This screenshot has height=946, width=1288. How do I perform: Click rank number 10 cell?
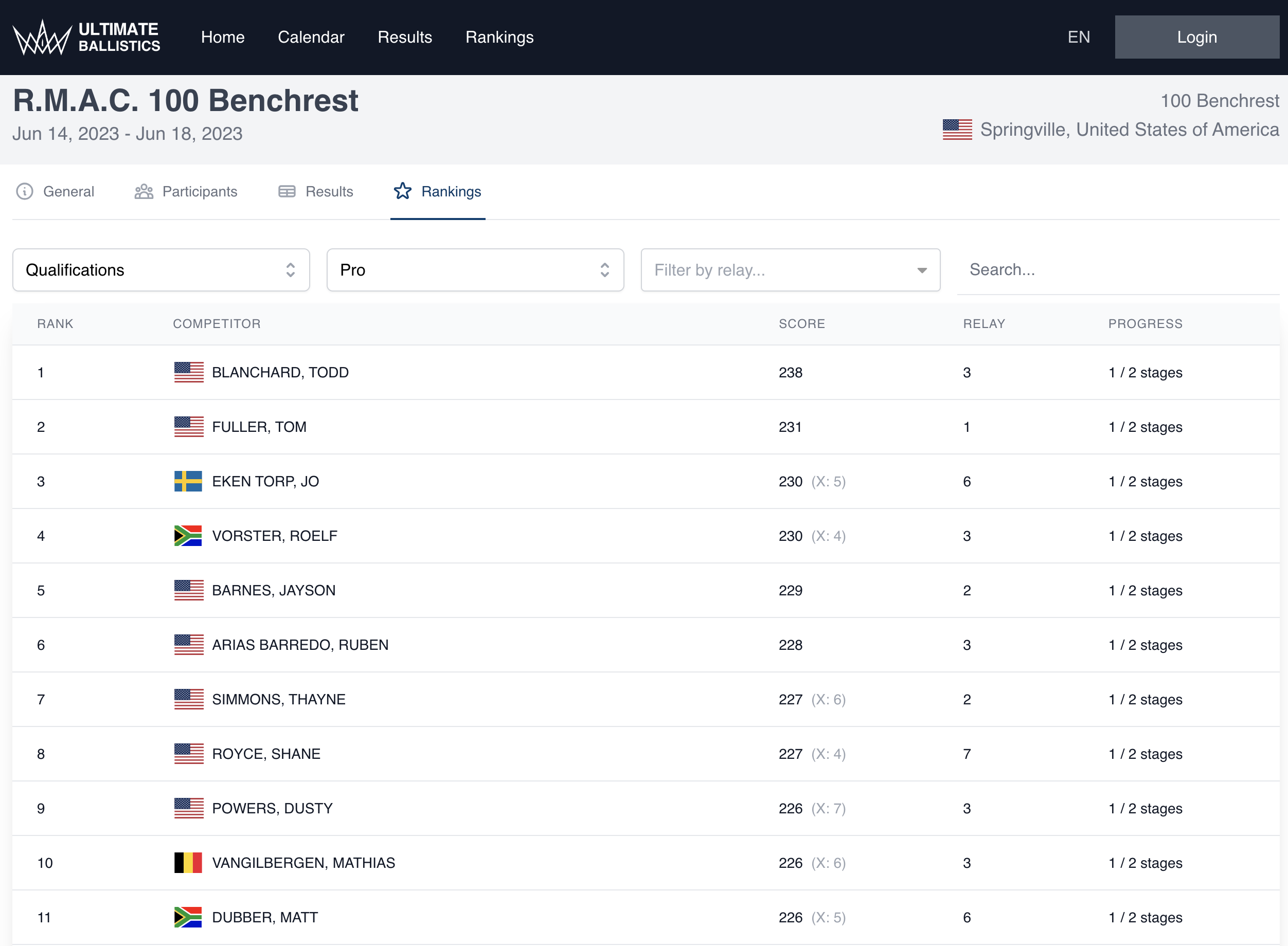[x=45, y=863]
